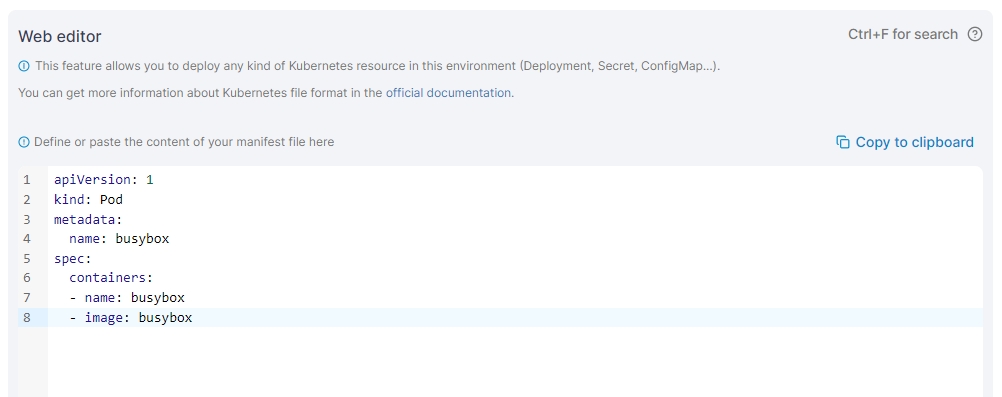Screen dimensions: 1002x397
Task: Click line number 3 in gutter
Action: [27, 219]
